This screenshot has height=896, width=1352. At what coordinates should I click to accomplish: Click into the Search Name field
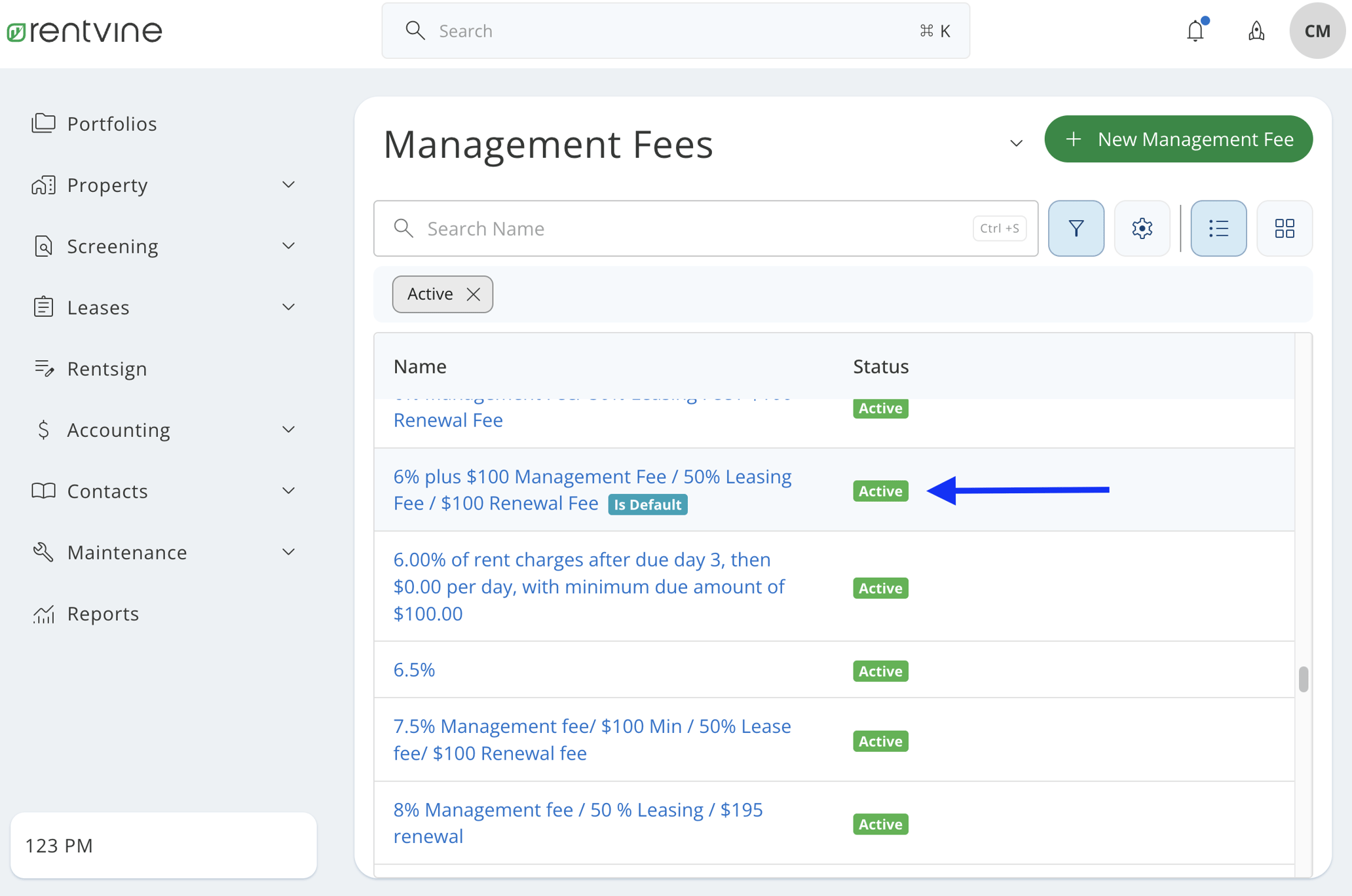click(655, 228)
